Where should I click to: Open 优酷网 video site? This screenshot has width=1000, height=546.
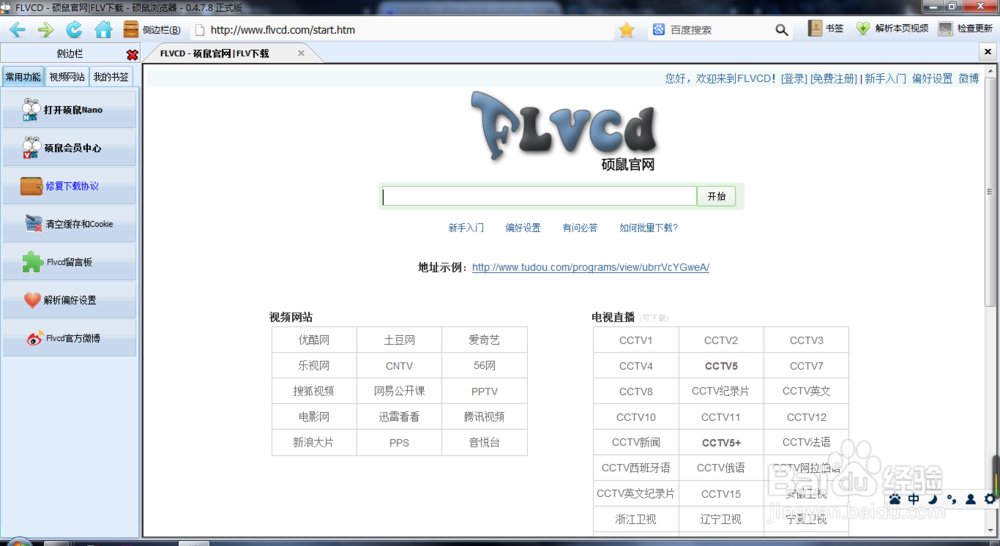click(x=314, y=340)
